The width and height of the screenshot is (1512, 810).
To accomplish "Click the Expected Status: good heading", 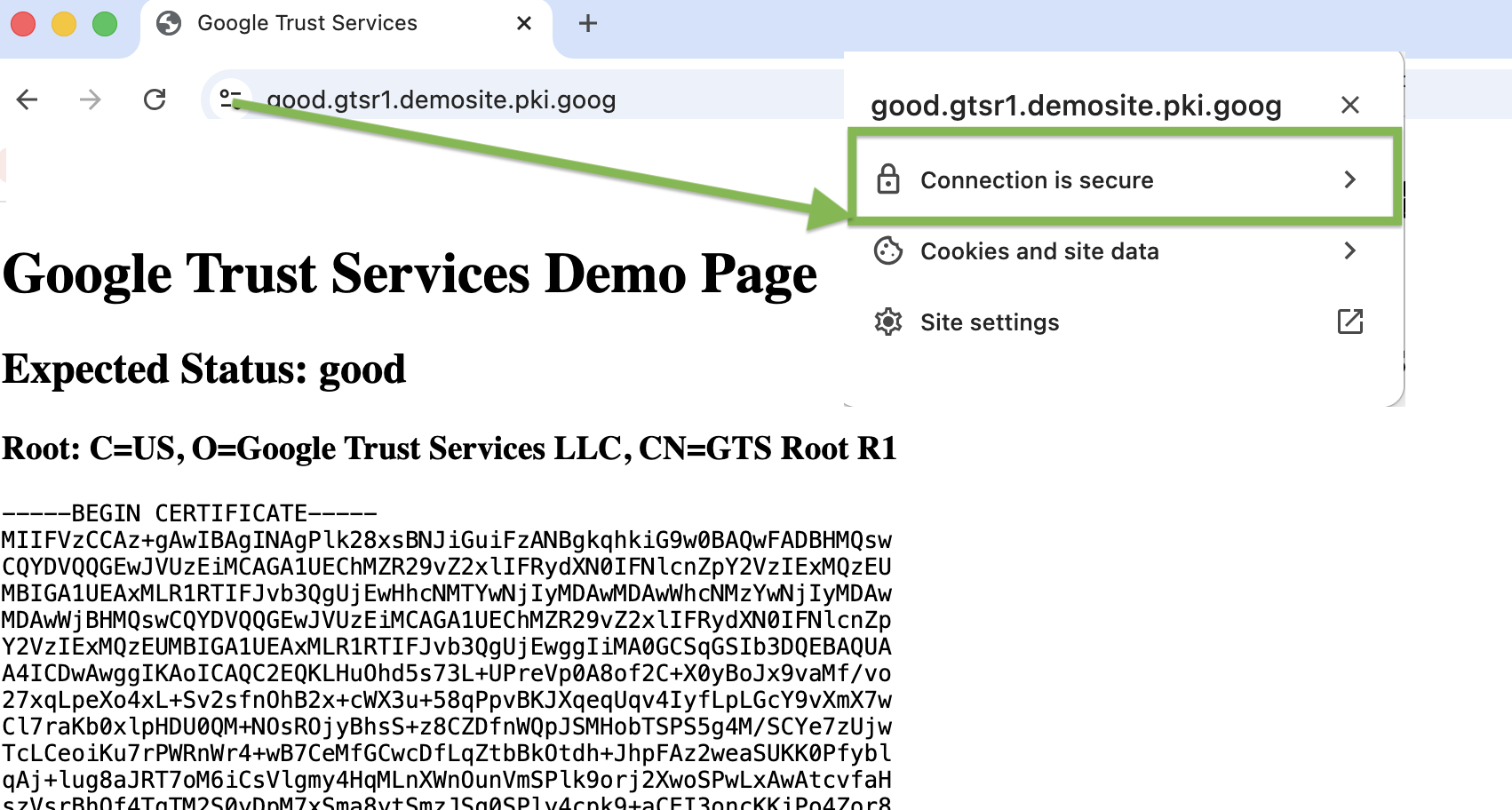I will [203, 369].
